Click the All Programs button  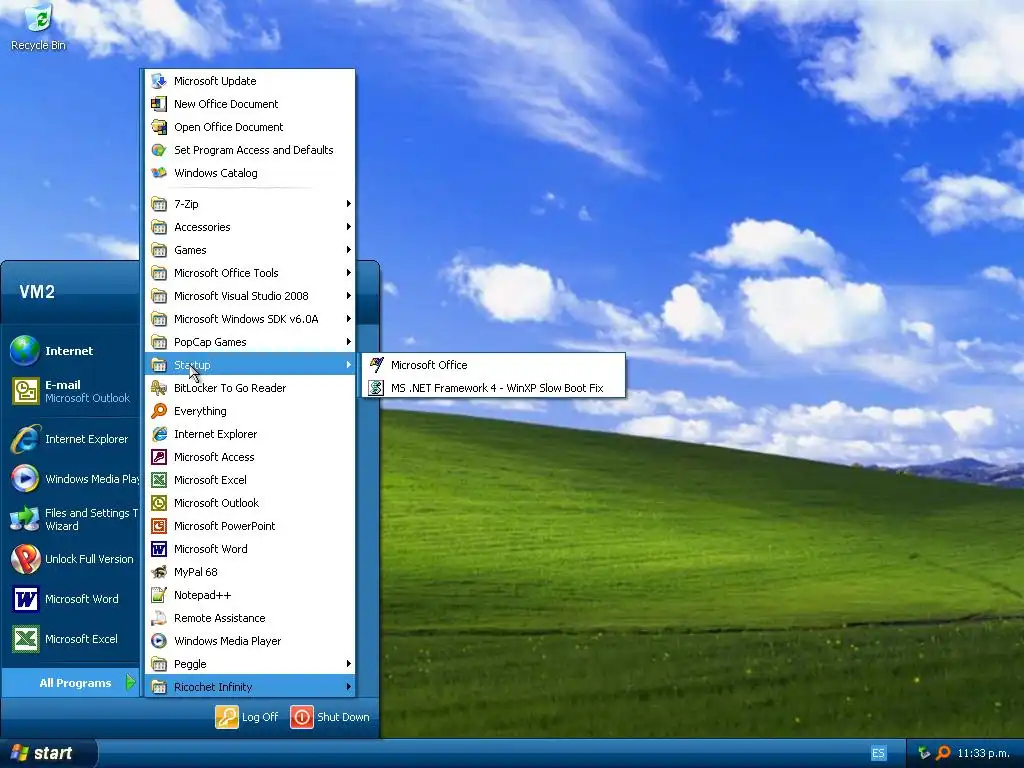[x=71, y=683]
